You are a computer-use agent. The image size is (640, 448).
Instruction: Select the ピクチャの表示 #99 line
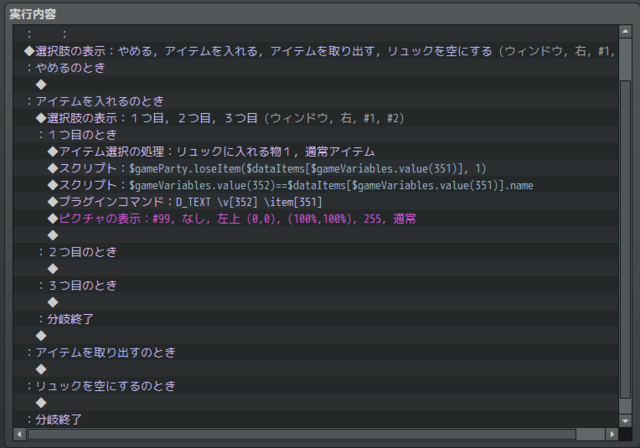pyautogui.click(x=316, y=218)
